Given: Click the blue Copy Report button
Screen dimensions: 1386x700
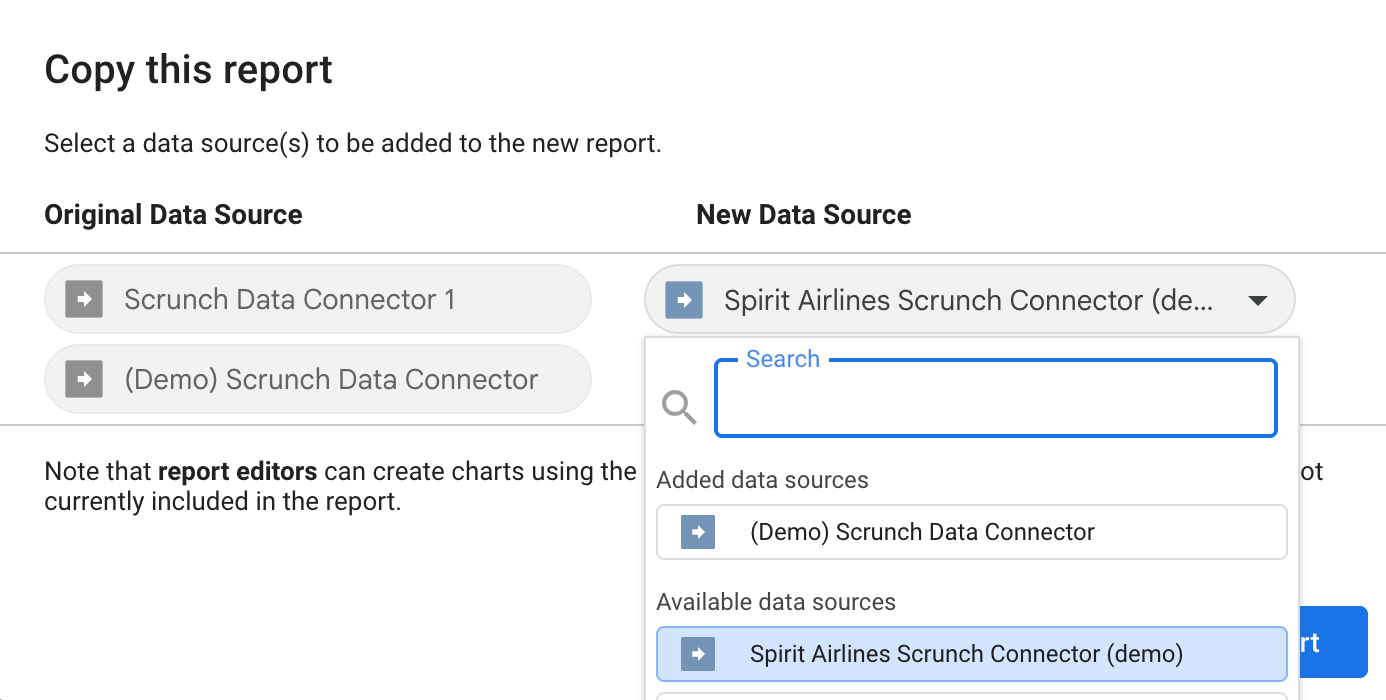Looking at the screenshot, I should pos(1333,643).
